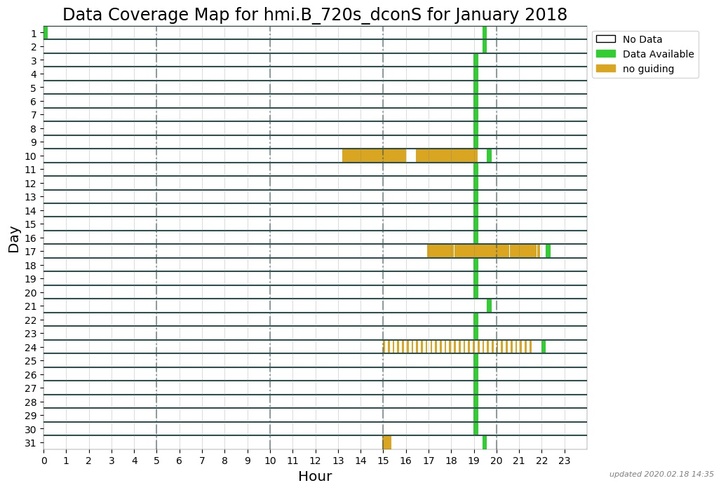Click the green data bar on day 21

(489, 306)
